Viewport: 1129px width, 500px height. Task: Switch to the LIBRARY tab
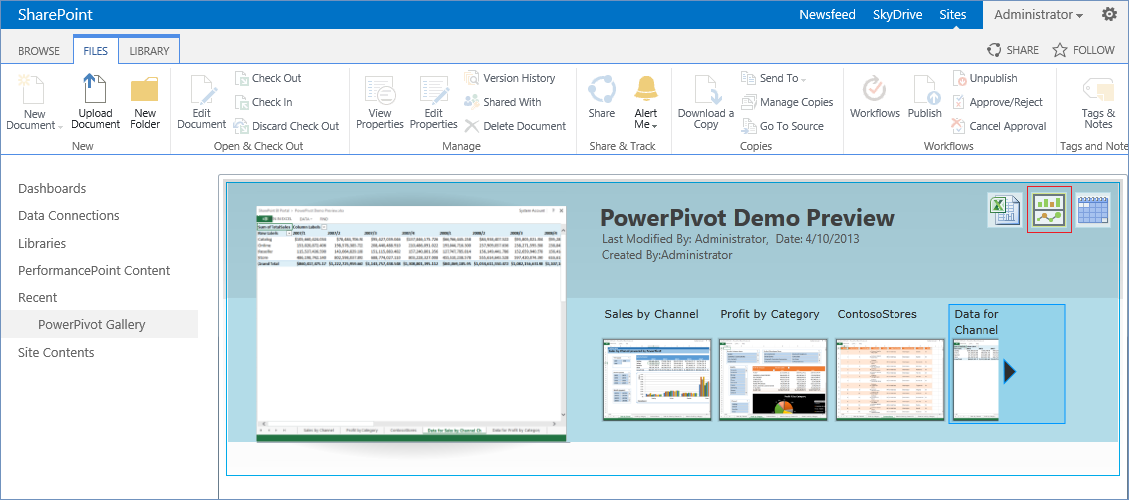pos(149,51)
